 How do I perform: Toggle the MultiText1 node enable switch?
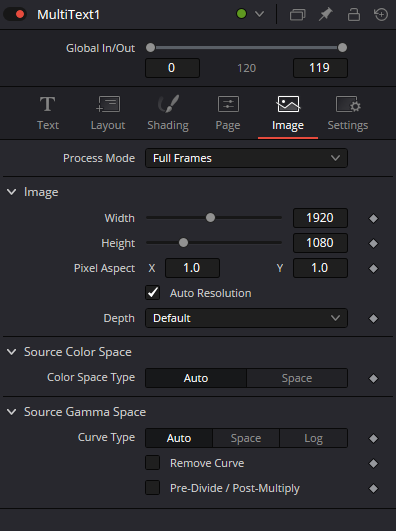(x=15, y=15)
